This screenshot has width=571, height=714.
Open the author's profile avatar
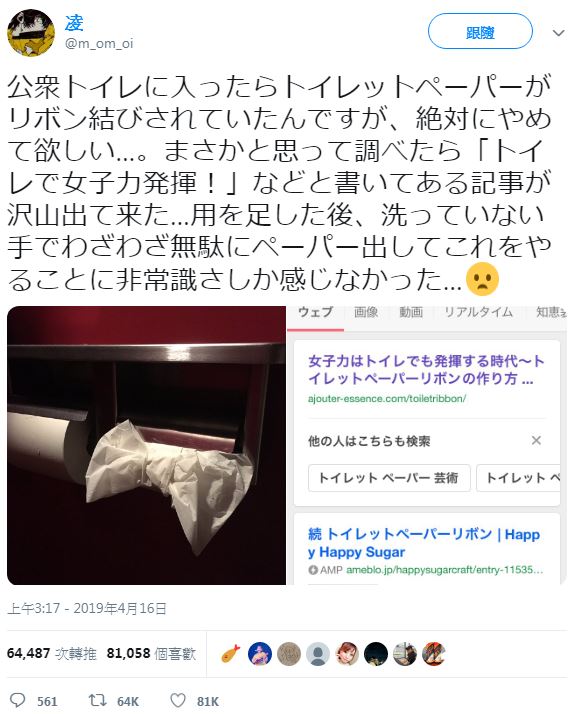coord(31,33)
